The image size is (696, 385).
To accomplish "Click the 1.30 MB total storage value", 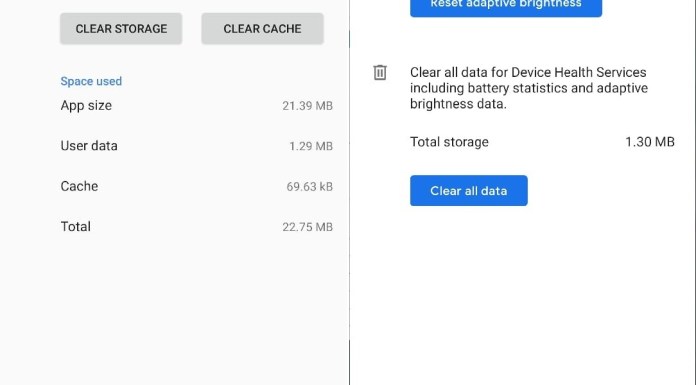I will (x=650, y=142).
